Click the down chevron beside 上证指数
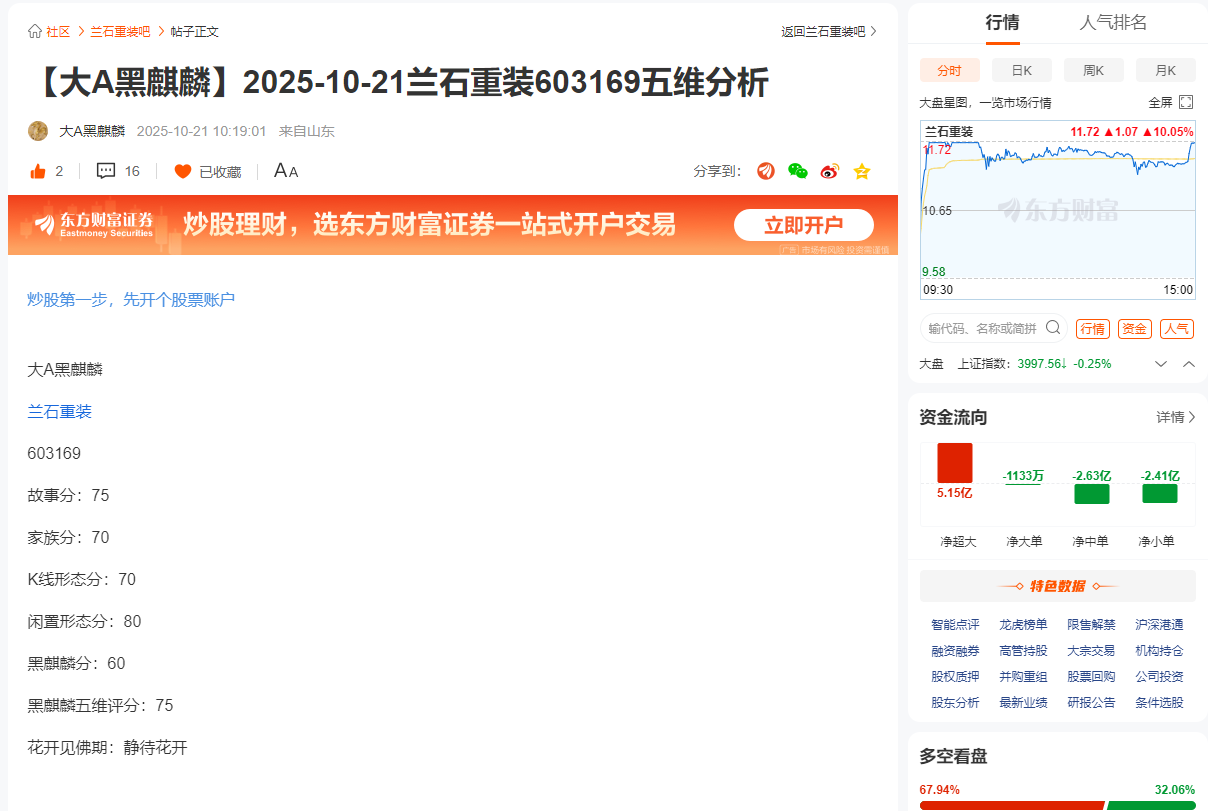The height and width of the screenshot is (811, 1208). click(1161, 364)
